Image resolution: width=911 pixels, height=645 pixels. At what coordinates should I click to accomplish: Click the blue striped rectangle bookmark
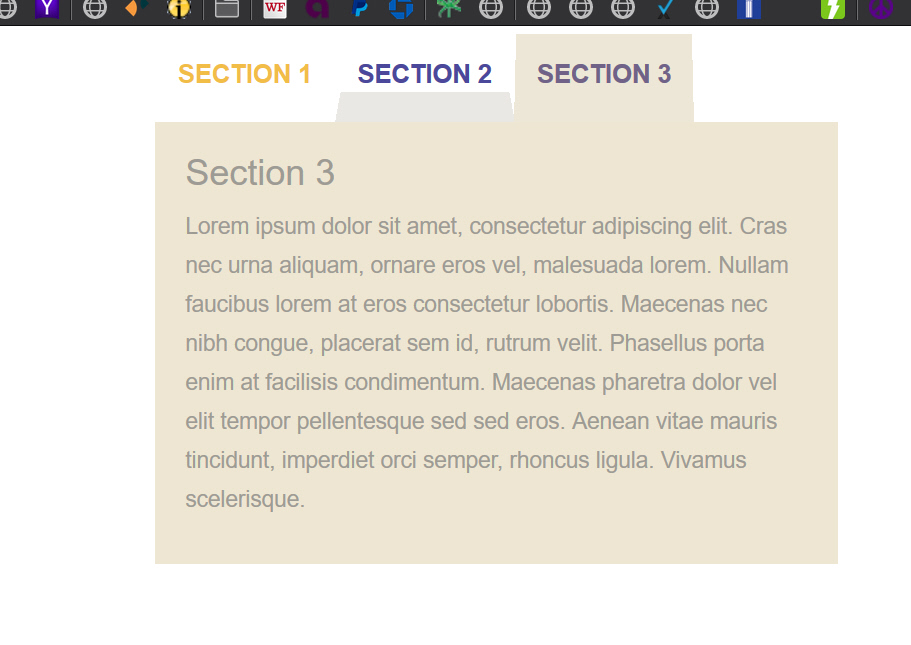click(749, 9)
